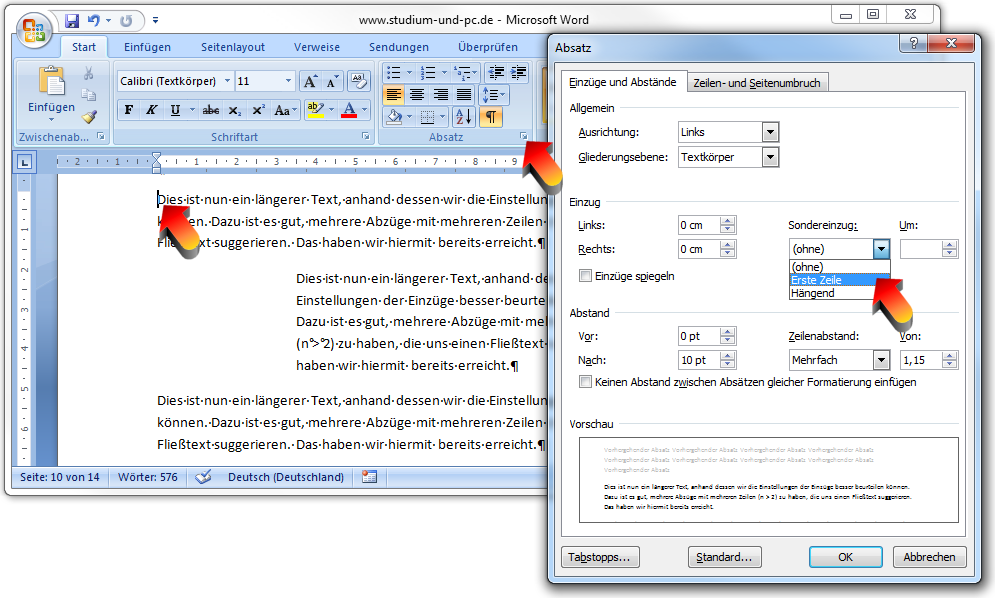Image resolution: width=995 pixels, height=598 pixels.
Task: Click the 'Vor' spacing input field
Action: coord(699,336)
